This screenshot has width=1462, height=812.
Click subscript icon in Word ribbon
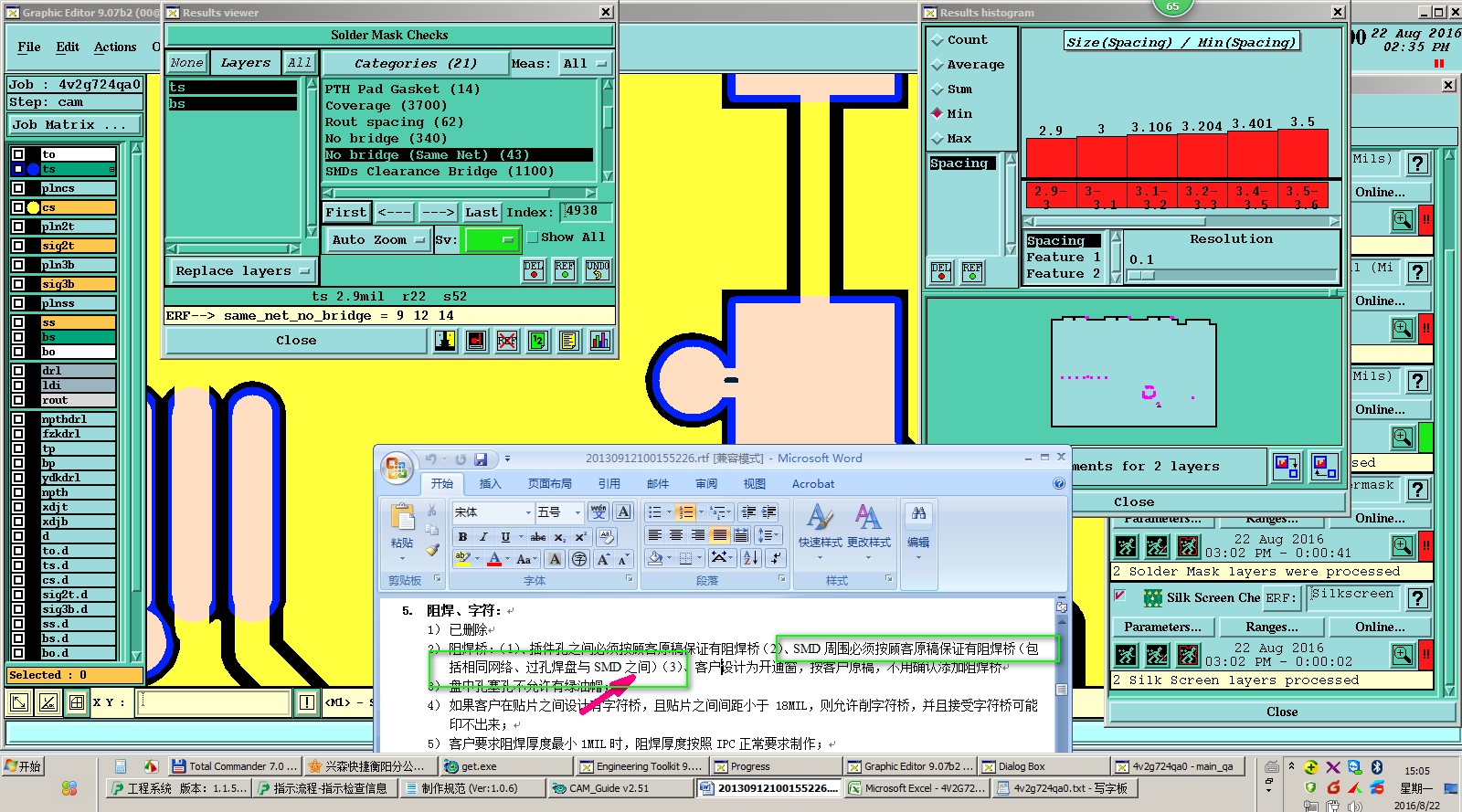pyautogui.click(x=559, y=537)
